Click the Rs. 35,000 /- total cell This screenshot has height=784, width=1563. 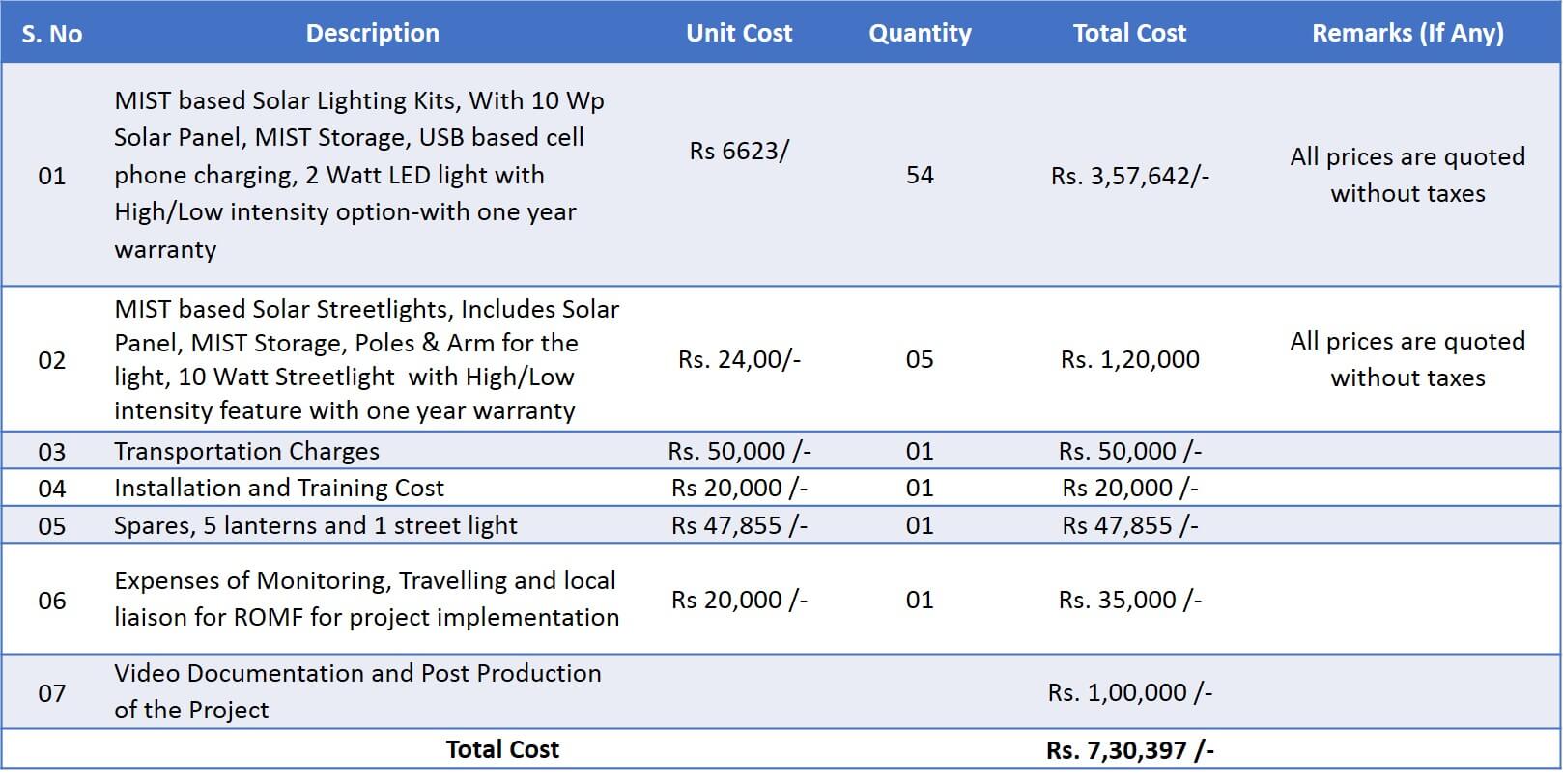click(1129, 601)
